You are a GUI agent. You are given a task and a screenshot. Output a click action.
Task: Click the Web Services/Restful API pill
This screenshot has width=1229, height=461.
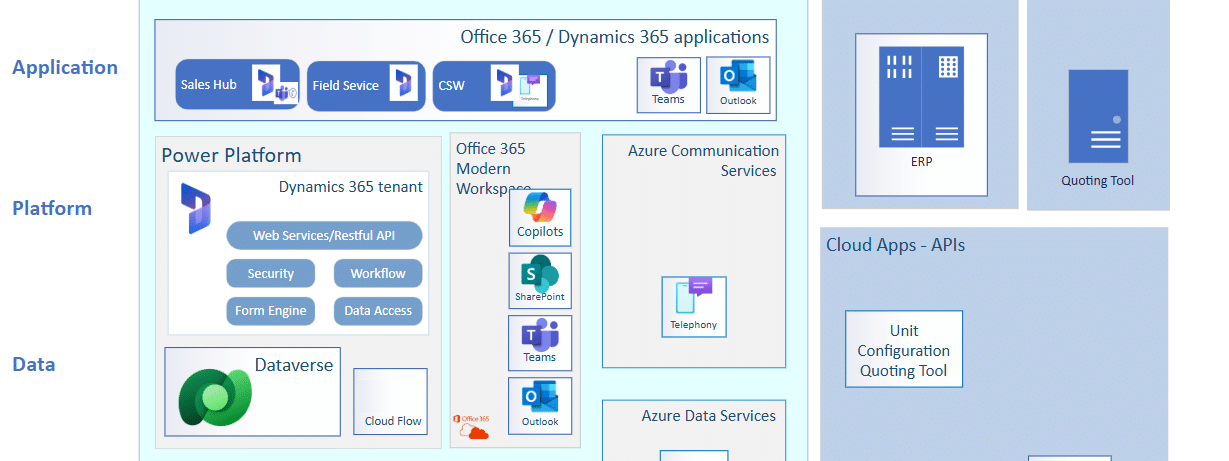tap(324, 236)
